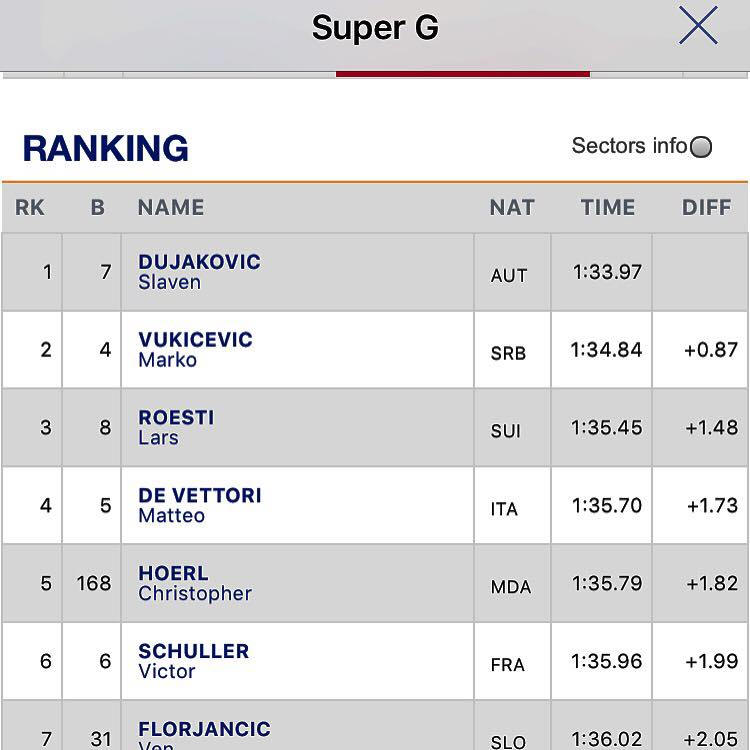
Task: Click the NAT column header
Action: click(512, 208)
